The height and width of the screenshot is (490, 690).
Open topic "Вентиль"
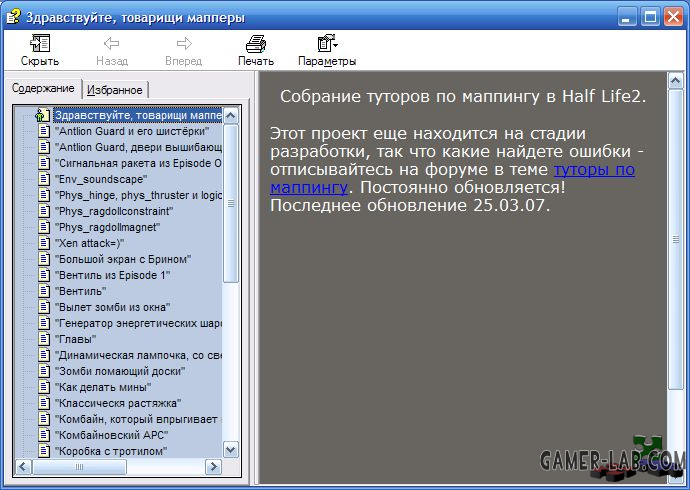(81, 291)
